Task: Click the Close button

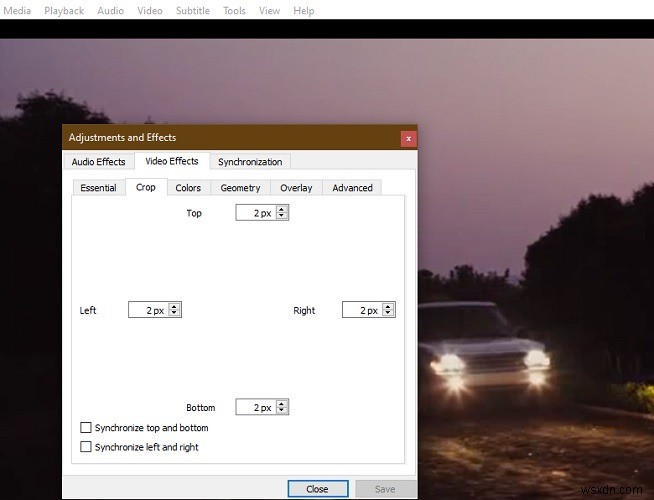Action: (318, 489)
